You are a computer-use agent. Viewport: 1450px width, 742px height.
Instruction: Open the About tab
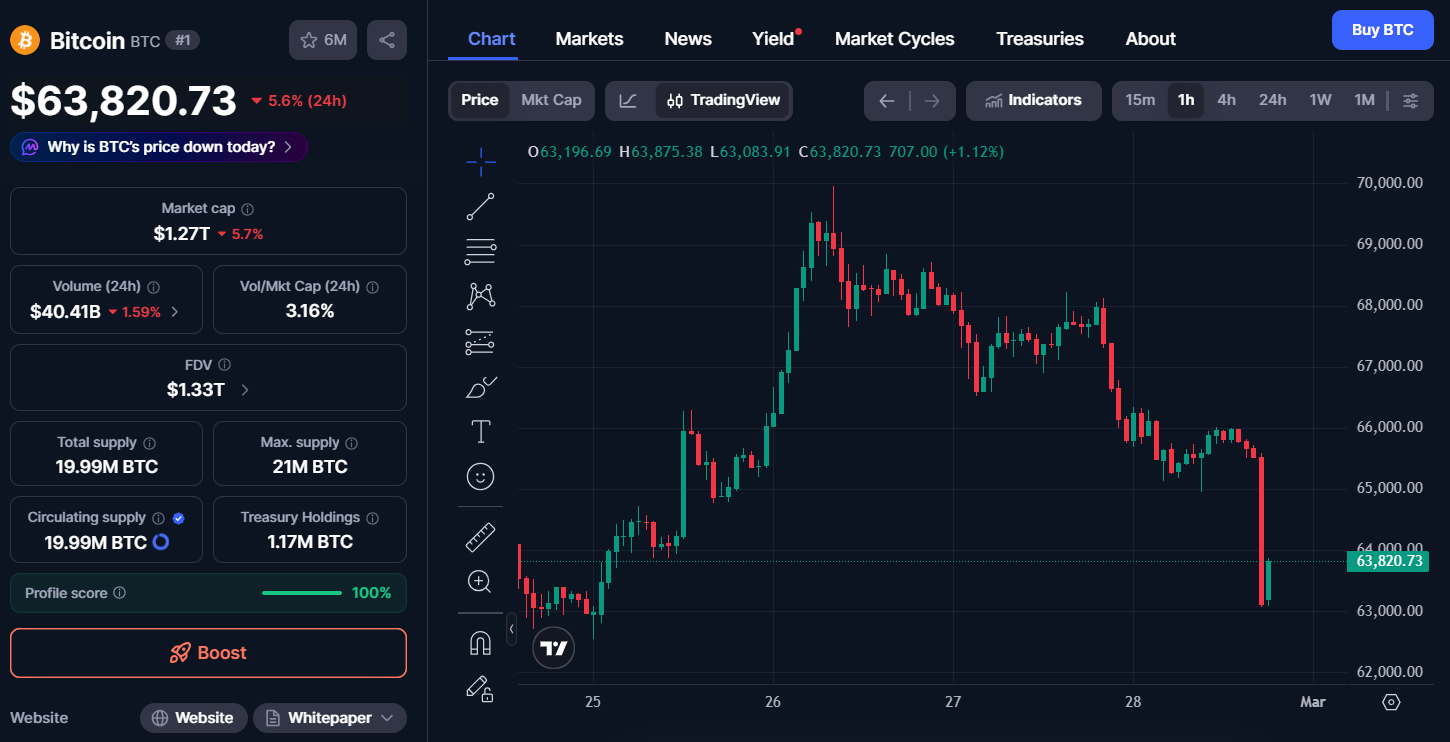pyautogui.click(x=1151, y=39)
